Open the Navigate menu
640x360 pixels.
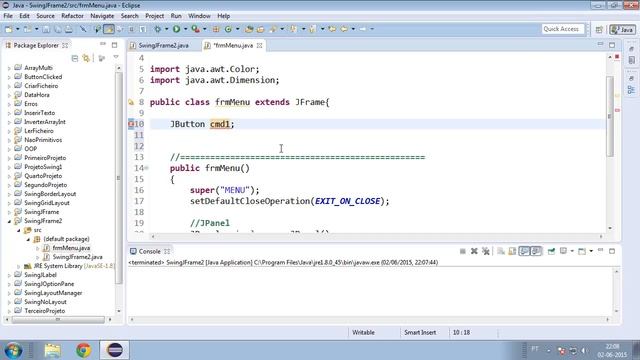click(x=102, y=16)
